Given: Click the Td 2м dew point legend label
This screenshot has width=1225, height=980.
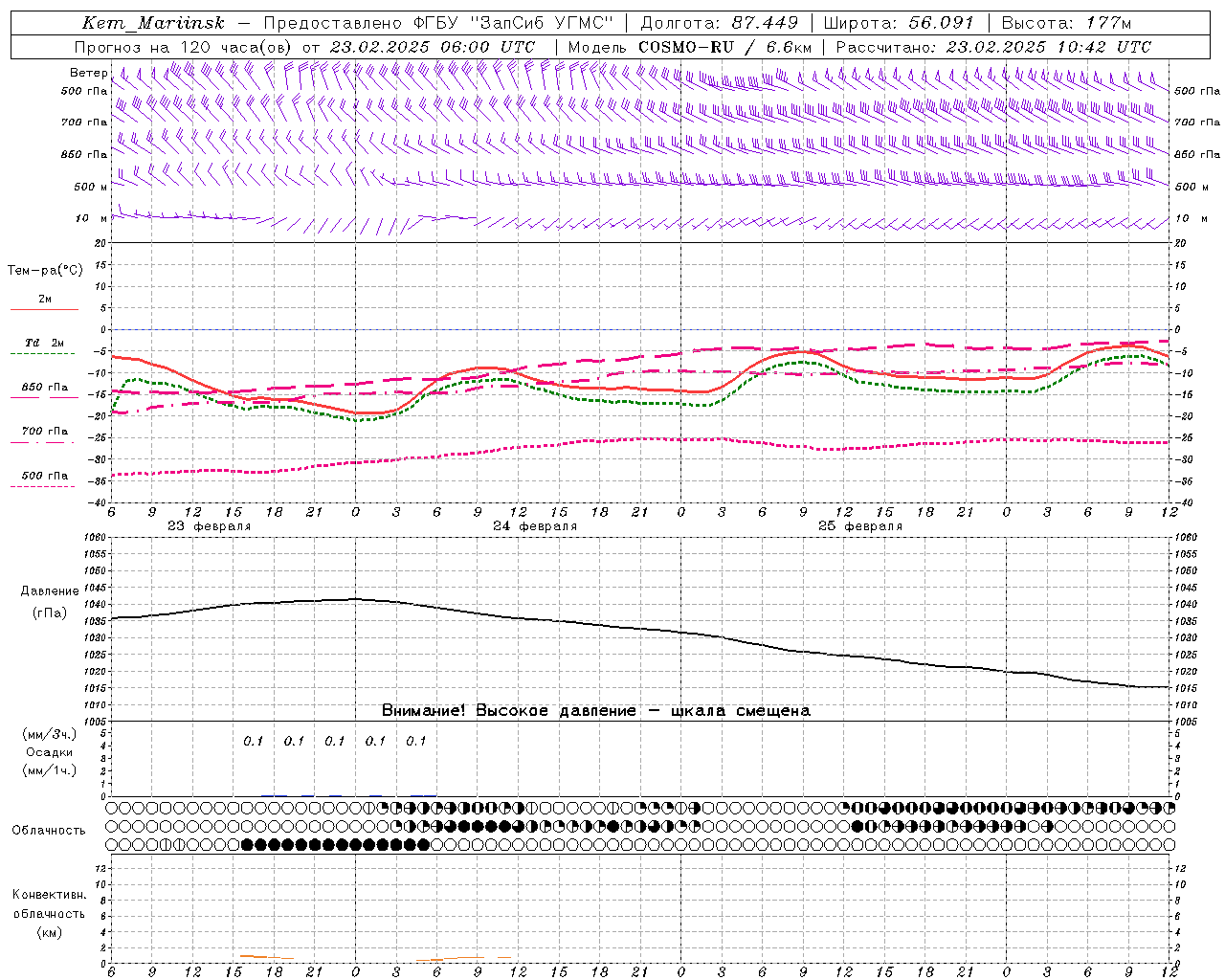Looking at the screenshot, I should pyautogui.click(x=45, y=343).
